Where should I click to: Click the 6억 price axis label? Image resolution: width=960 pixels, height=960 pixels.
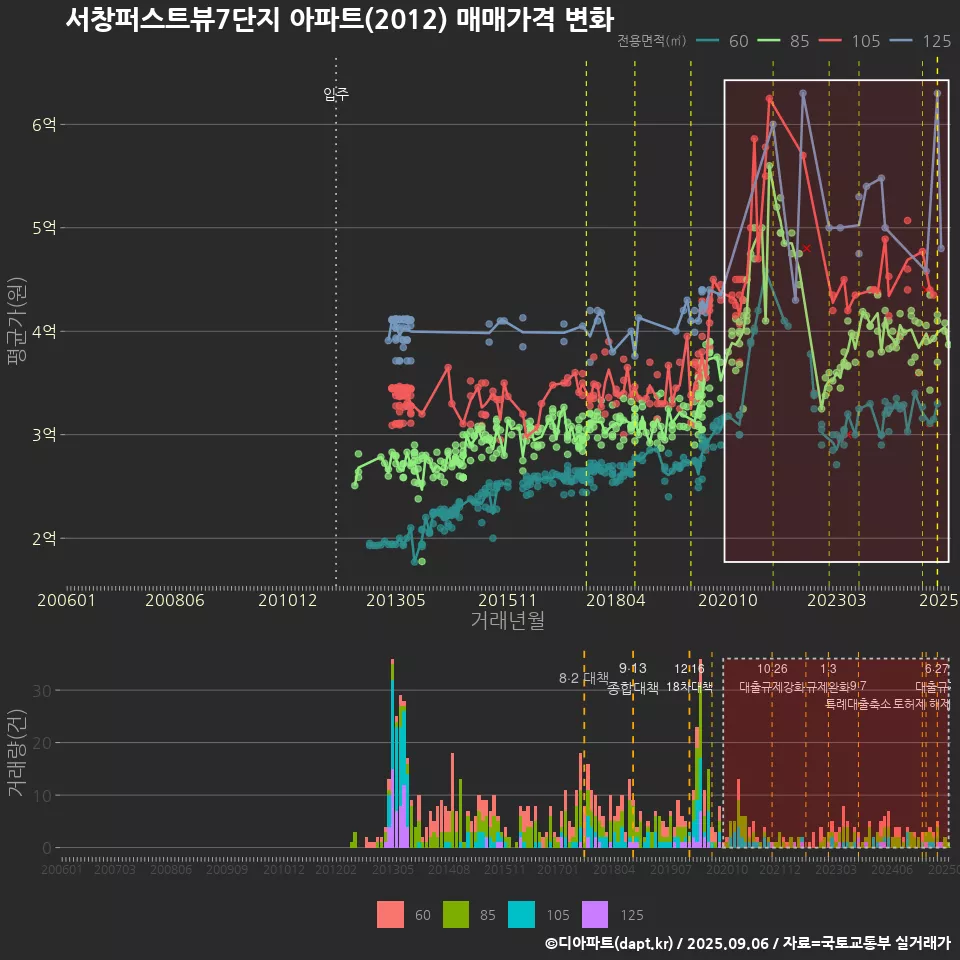44,124
